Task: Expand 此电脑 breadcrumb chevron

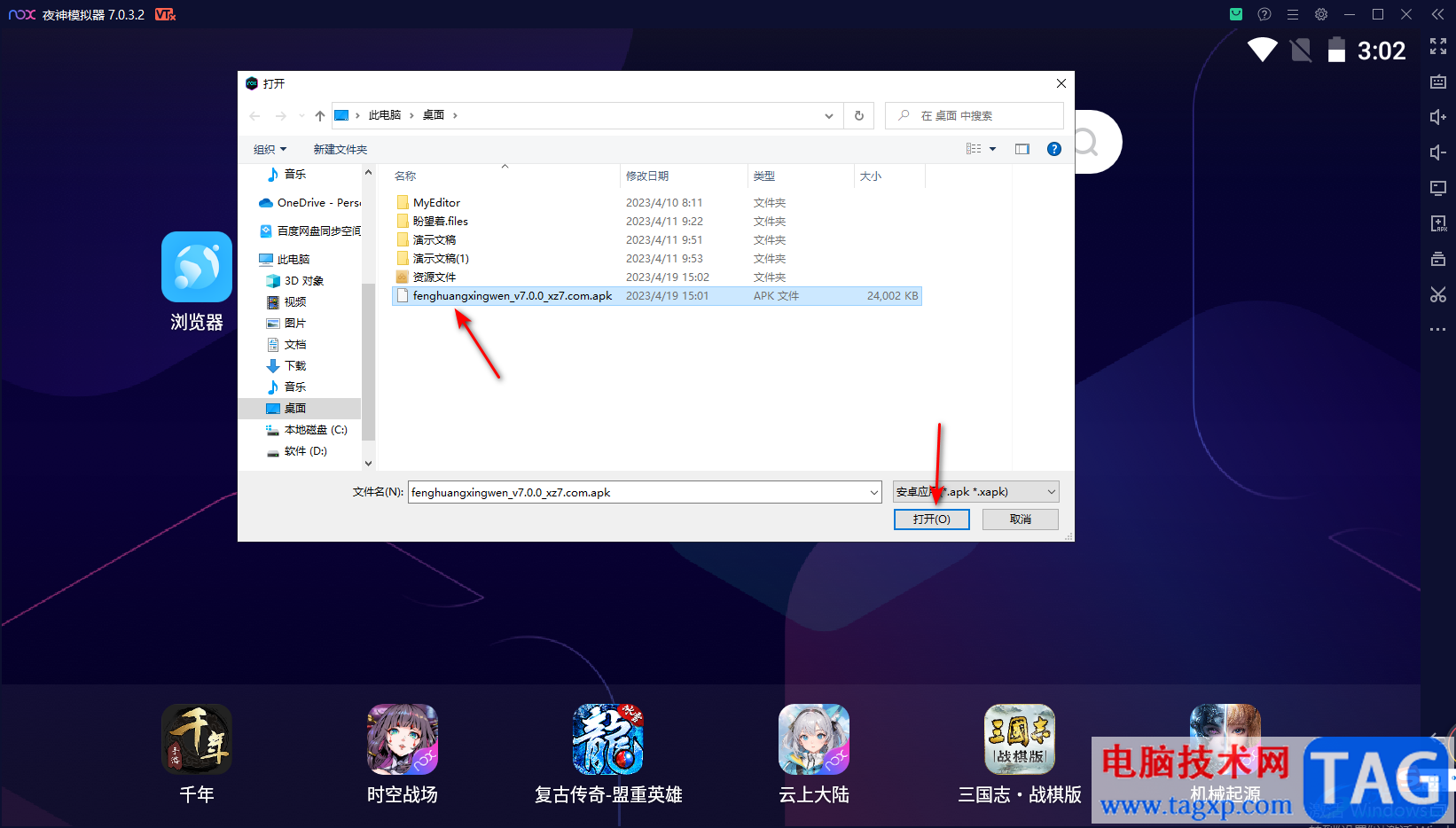Action: [411, 115]
